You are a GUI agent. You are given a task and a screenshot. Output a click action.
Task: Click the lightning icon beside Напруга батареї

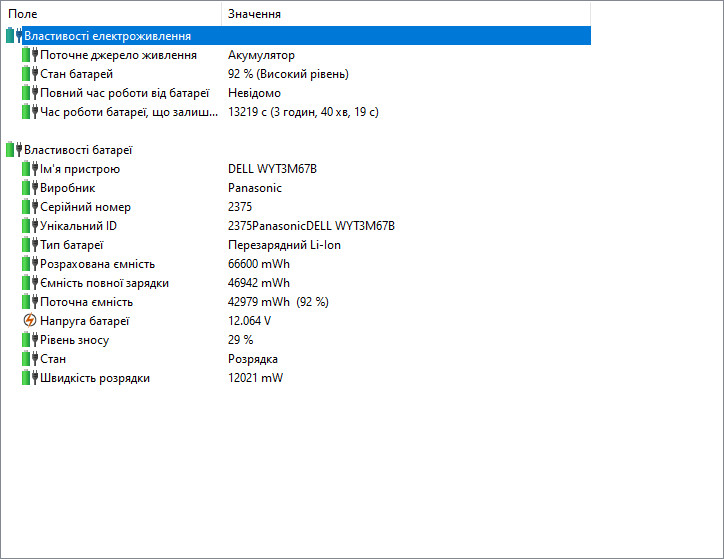click(29, 321)
